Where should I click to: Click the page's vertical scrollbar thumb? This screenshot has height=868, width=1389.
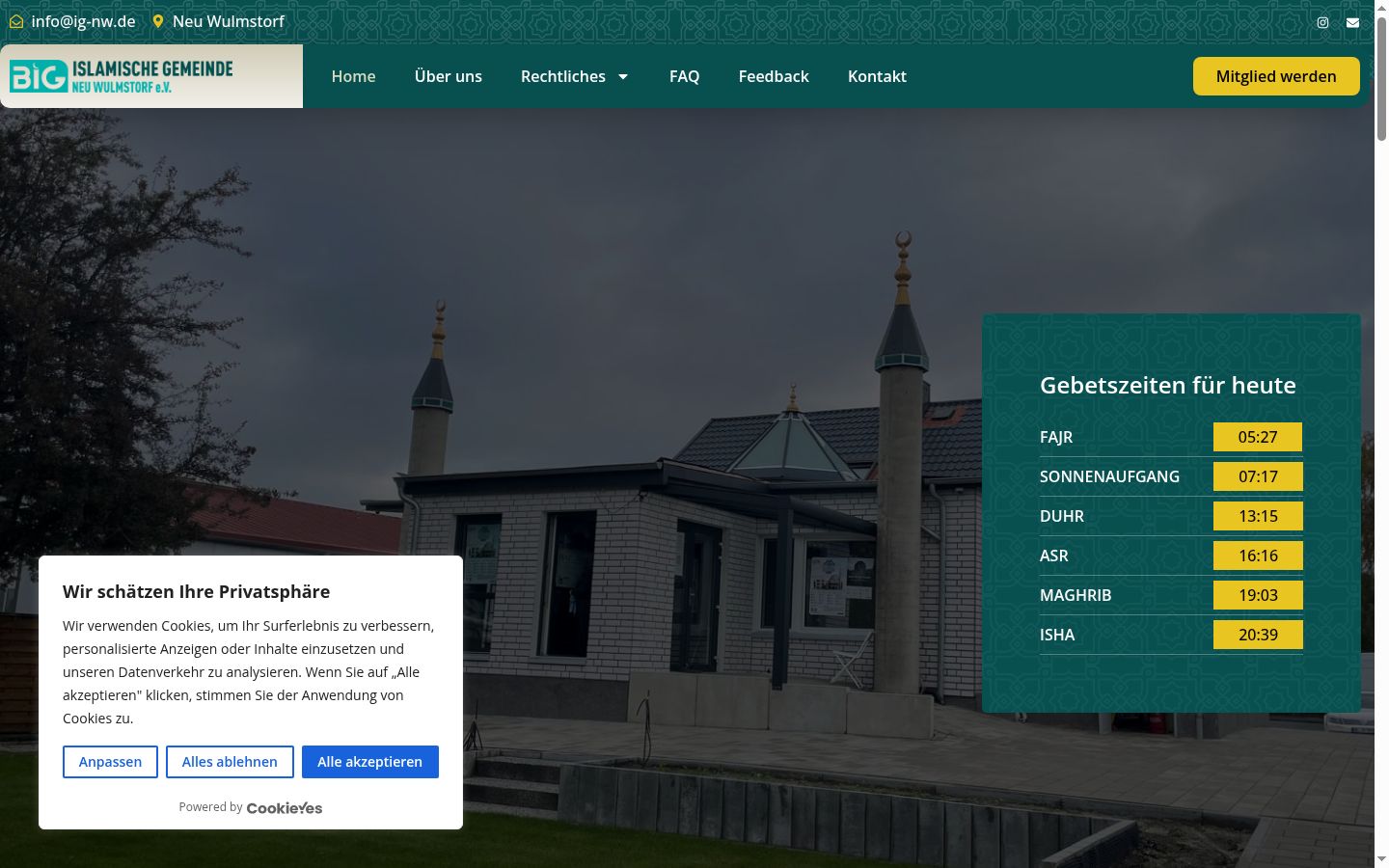coord(1381,79)
